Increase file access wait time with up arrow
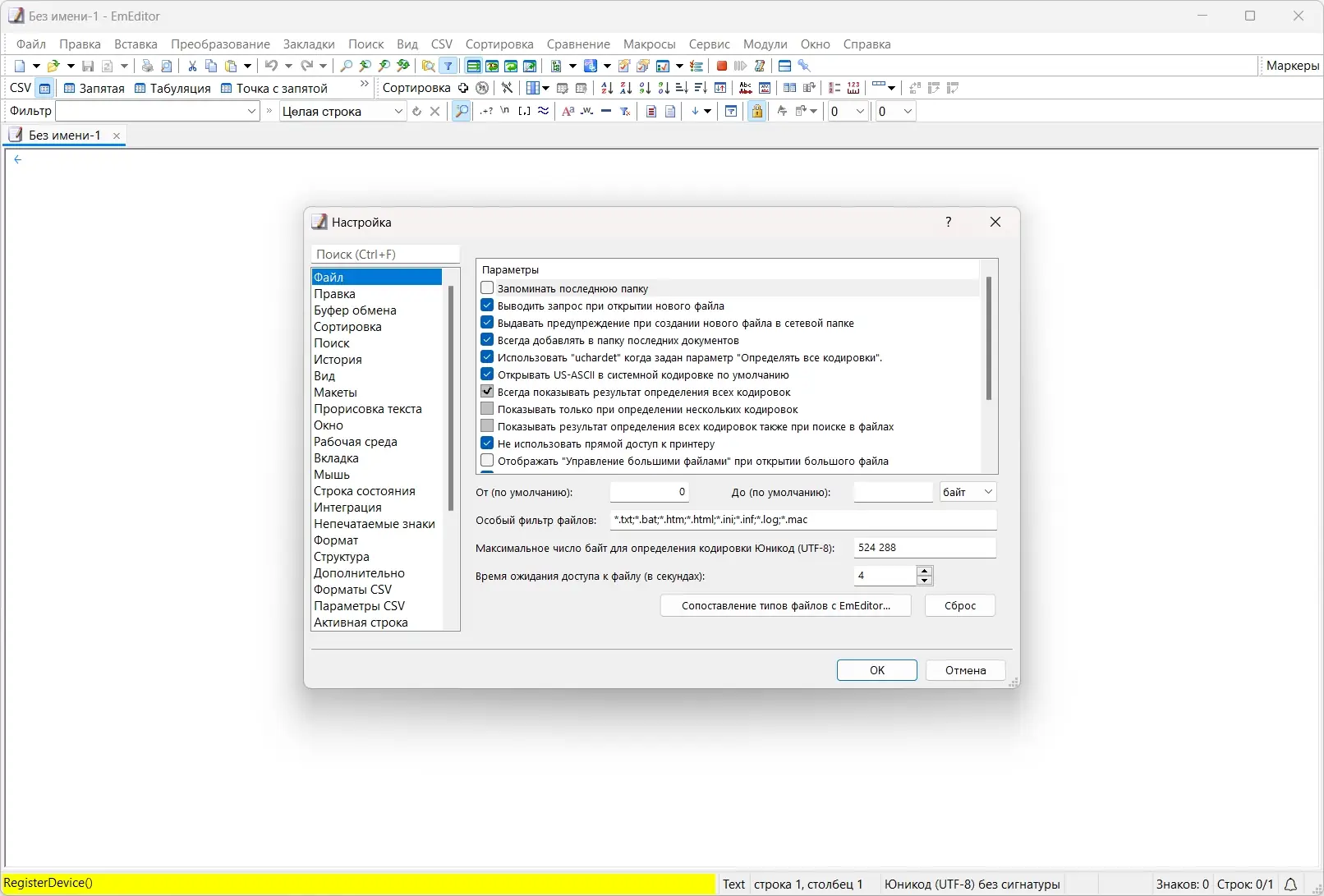The image size is (1324, 896). coord(925,570)
